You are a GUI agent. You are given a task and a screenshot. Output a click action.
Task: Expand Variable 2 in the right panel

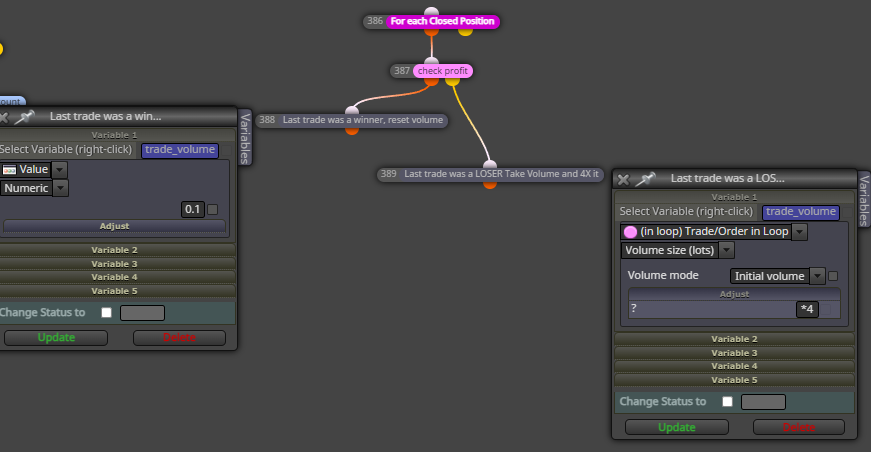coord(734,339)
